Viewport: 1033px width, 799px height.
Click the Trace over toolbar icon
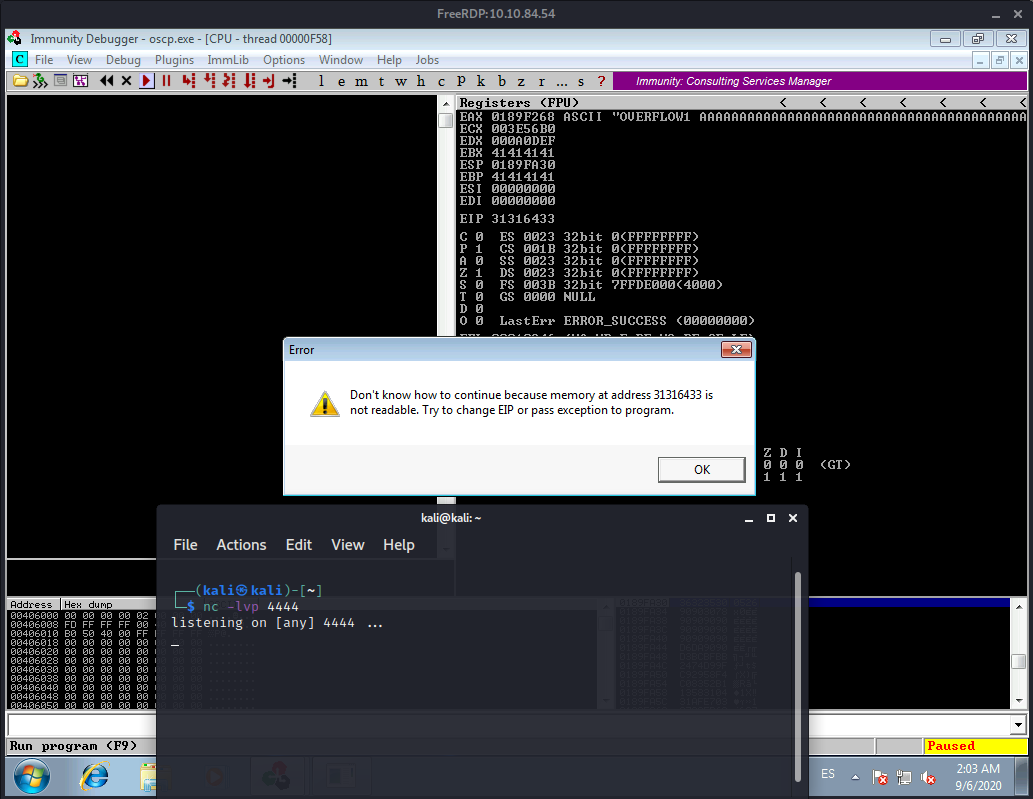click(249, 81)
